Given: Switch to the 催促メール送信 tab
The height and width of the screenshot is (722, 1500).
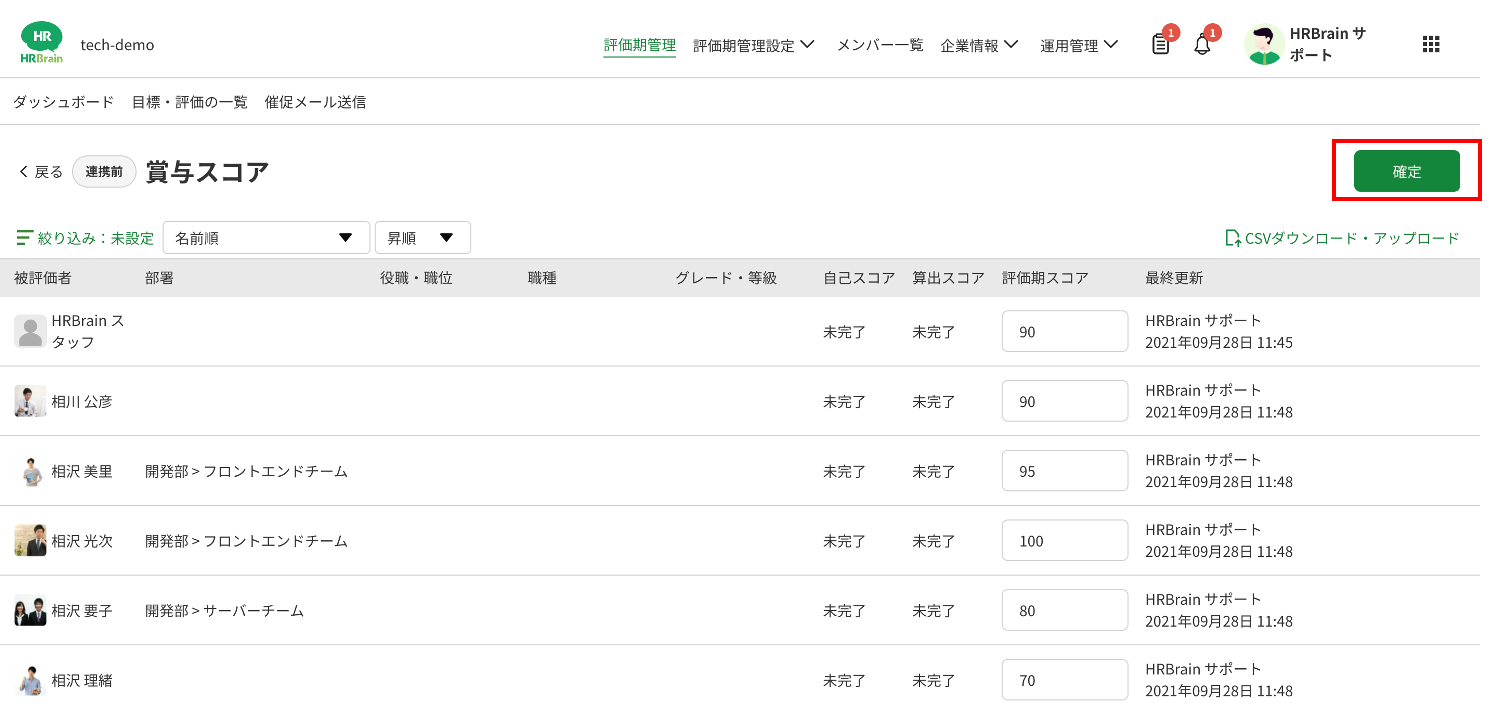Looking at the screenshot, I should tap(315, 102).
